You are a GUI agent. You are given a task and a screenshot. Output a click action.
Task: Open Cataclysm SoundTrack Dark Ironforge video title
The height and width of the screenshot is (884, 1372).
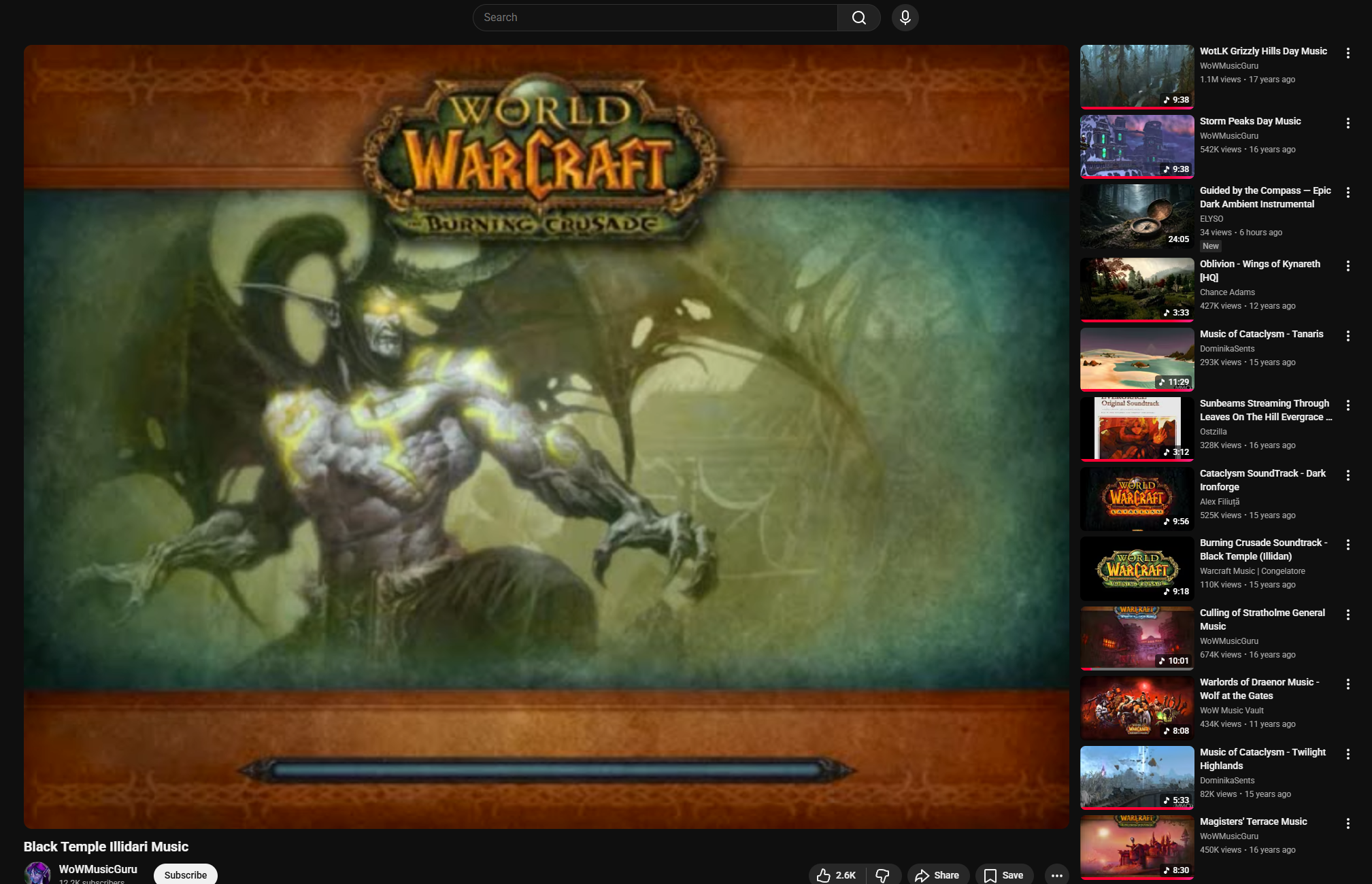(1262, 480)
